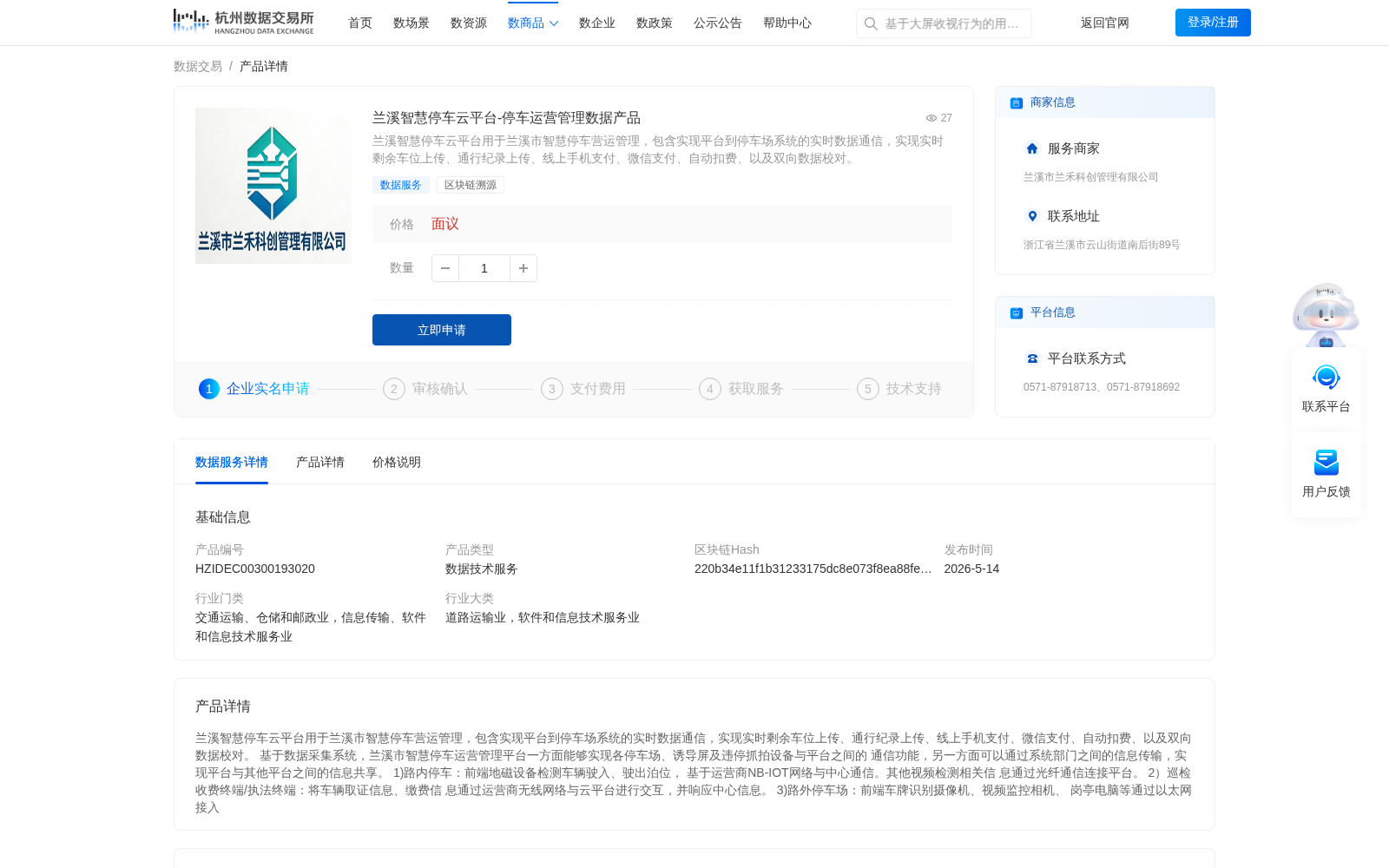Click step 2 审核确认 circle
Image resolution: width=1389 pixels, height=868 pixels.
394,389
